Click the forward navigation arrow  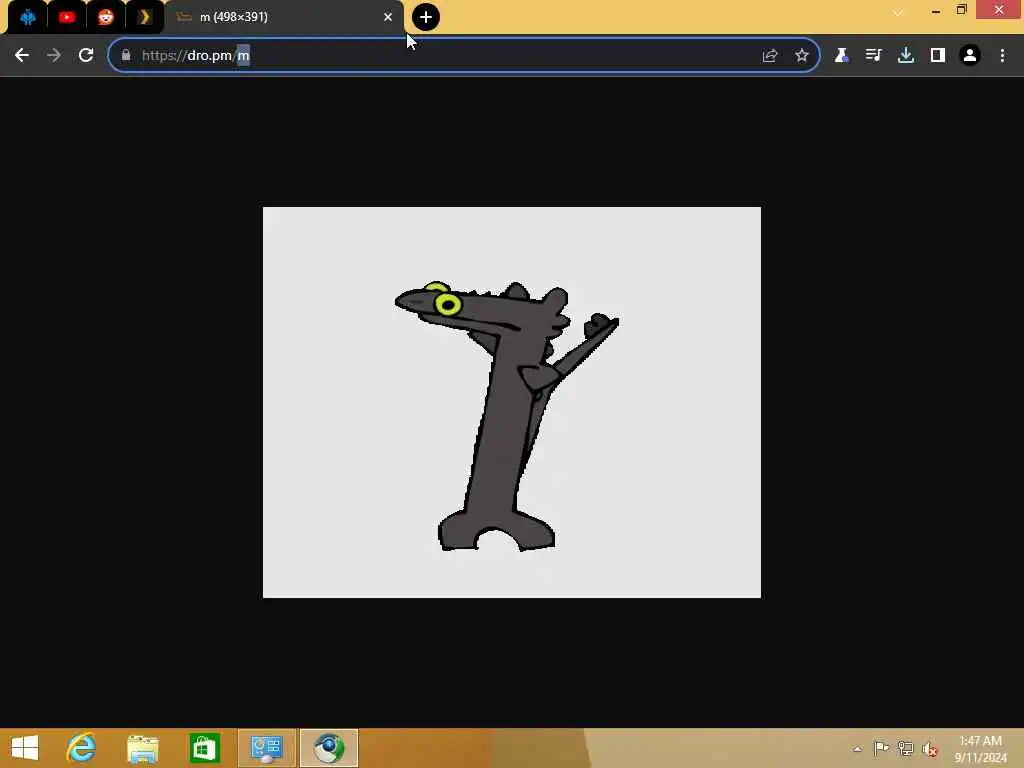coord(54,56)
